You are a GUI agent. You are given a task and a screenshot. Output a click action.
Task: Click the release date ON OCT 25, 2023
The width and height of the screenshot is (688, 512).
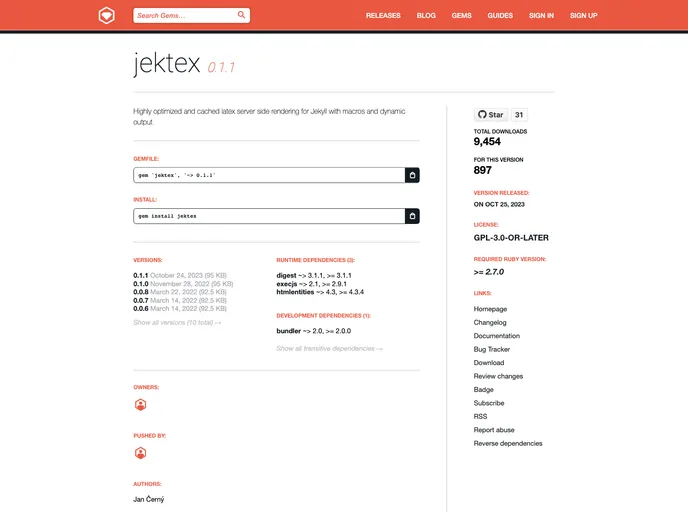[499, 204]
